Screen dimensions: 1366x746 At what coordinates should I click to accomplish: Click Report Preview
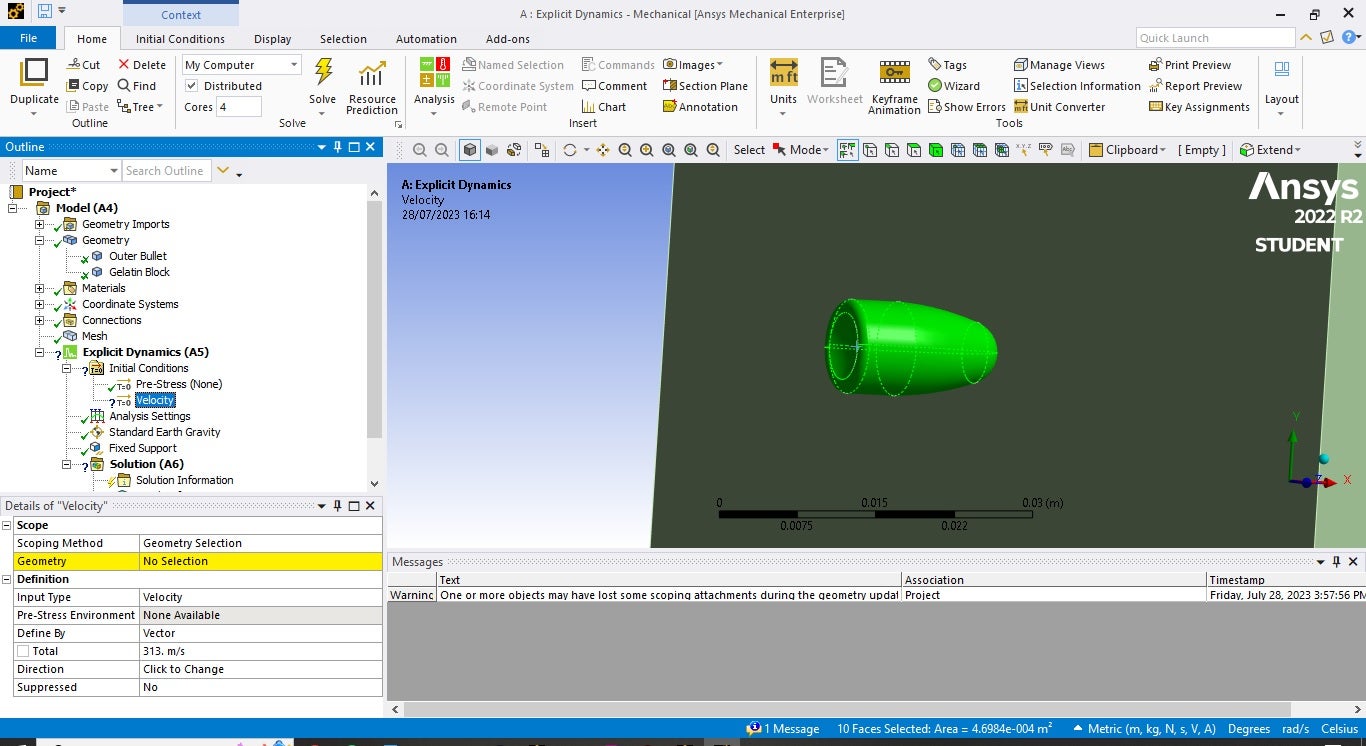point(1195,86)
